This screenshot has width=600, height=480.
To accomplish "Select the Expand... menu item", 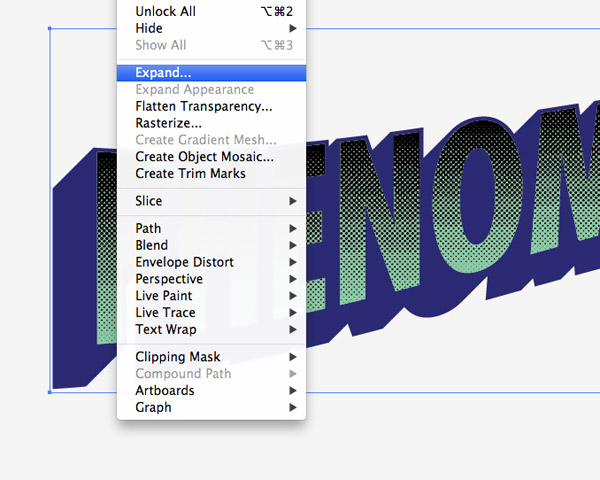I will tap(211, 73).
